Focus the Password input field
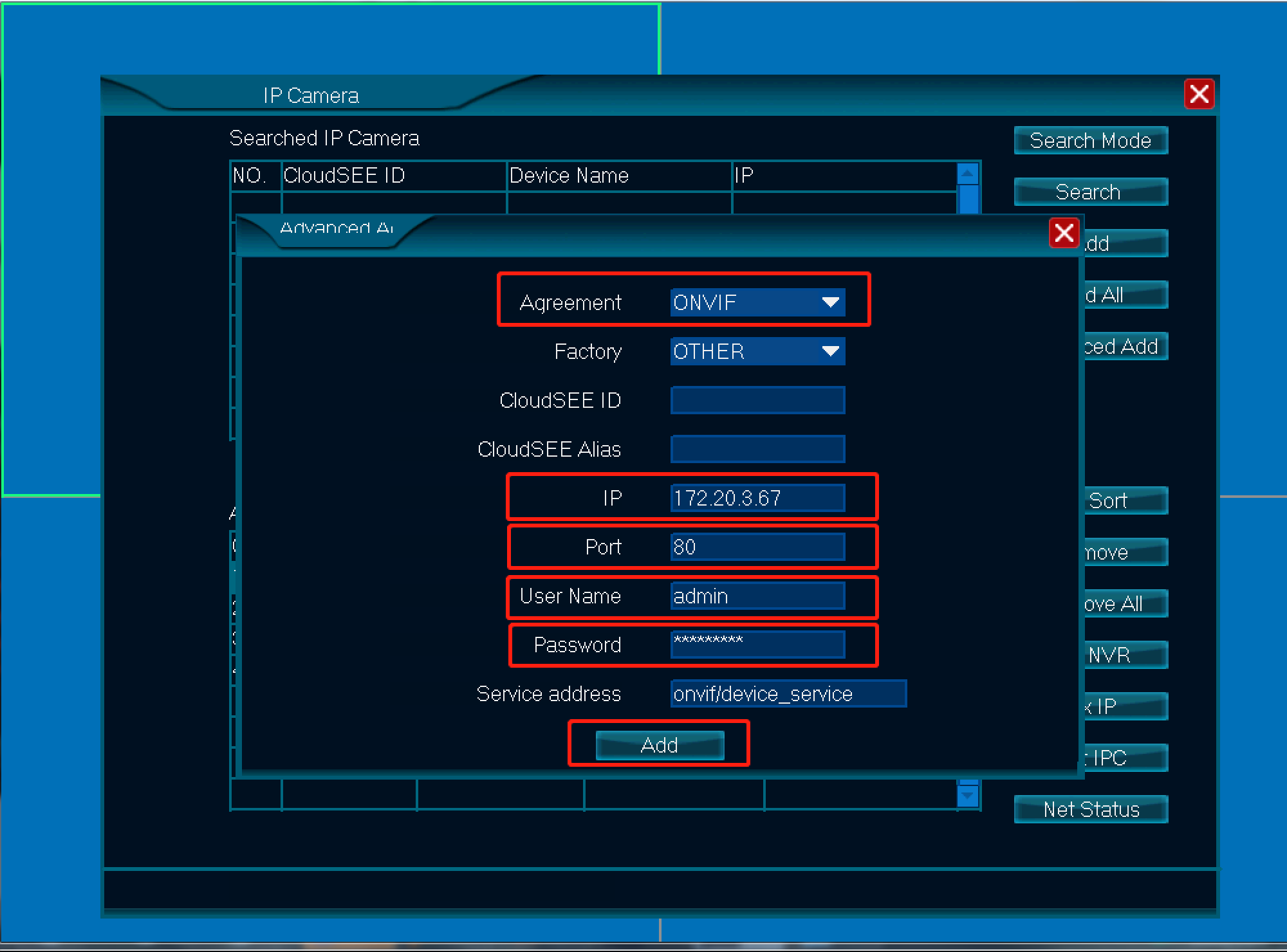The width and height of the screenshot is (1287, 952). pyautogui.click(x=757, y=645)
